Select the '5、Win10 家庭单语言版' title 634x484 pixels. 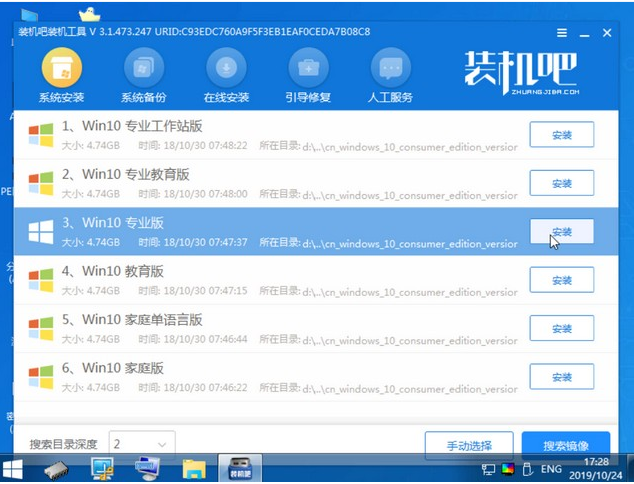tap(132, 320)
